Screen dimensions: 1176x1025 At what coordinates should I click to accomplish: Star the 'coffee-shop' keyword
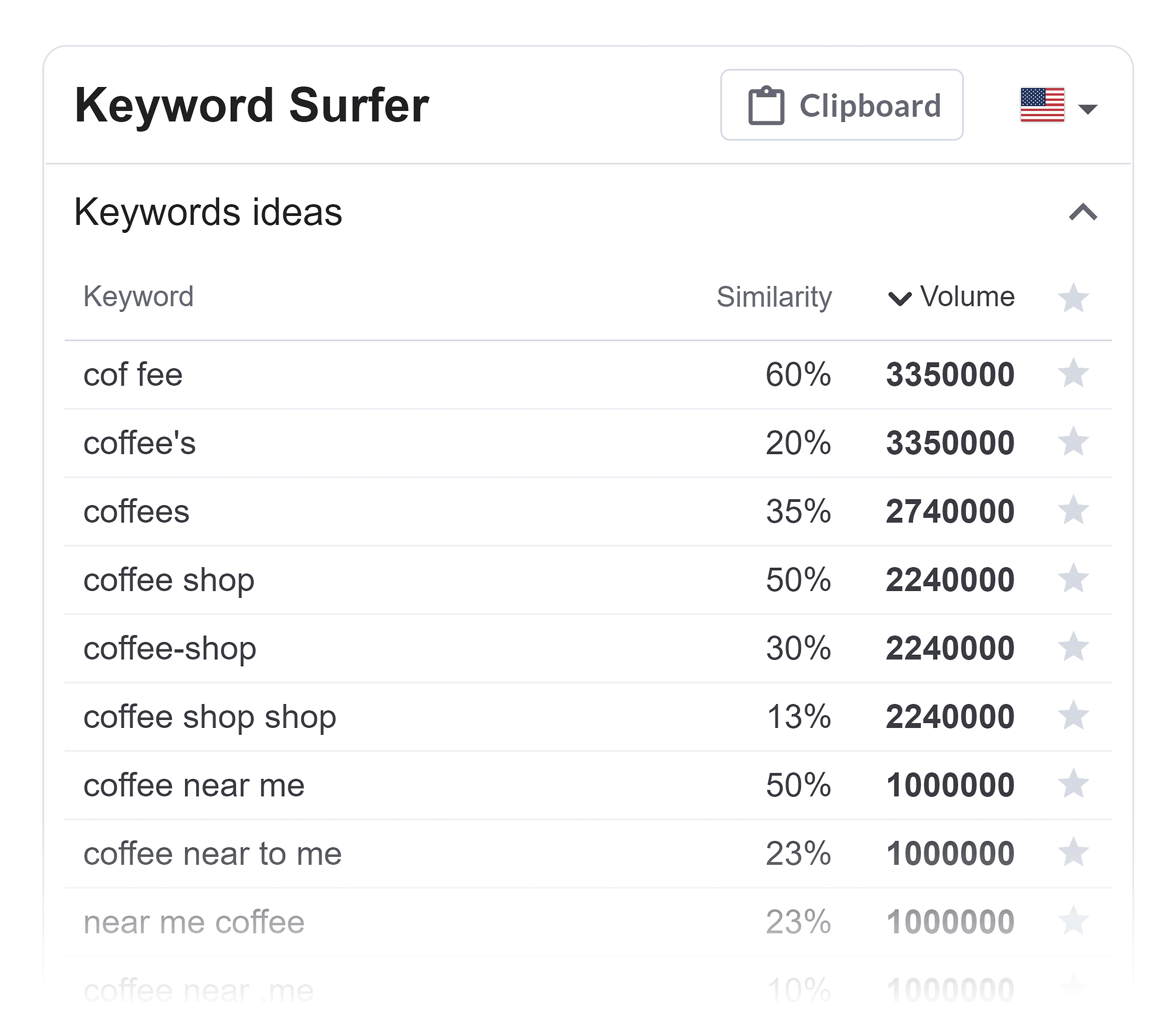click(1073, 647)
